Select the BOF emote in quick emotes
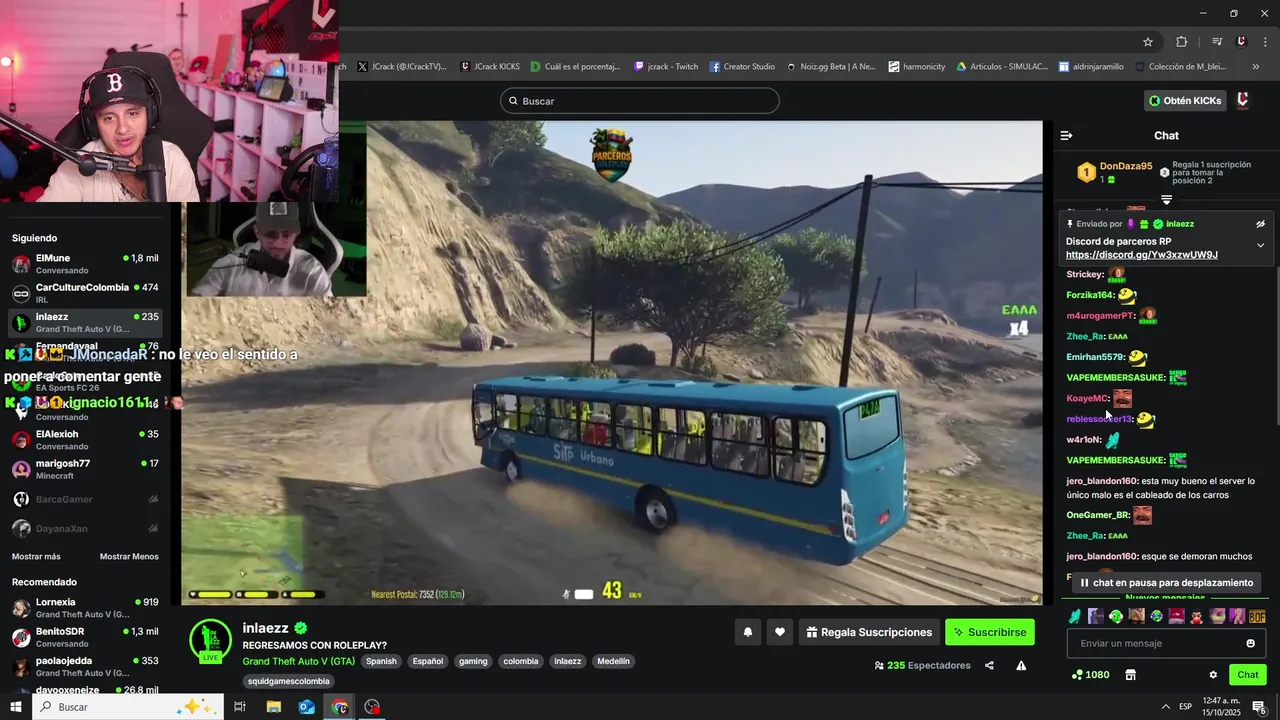 point(1257,616)
